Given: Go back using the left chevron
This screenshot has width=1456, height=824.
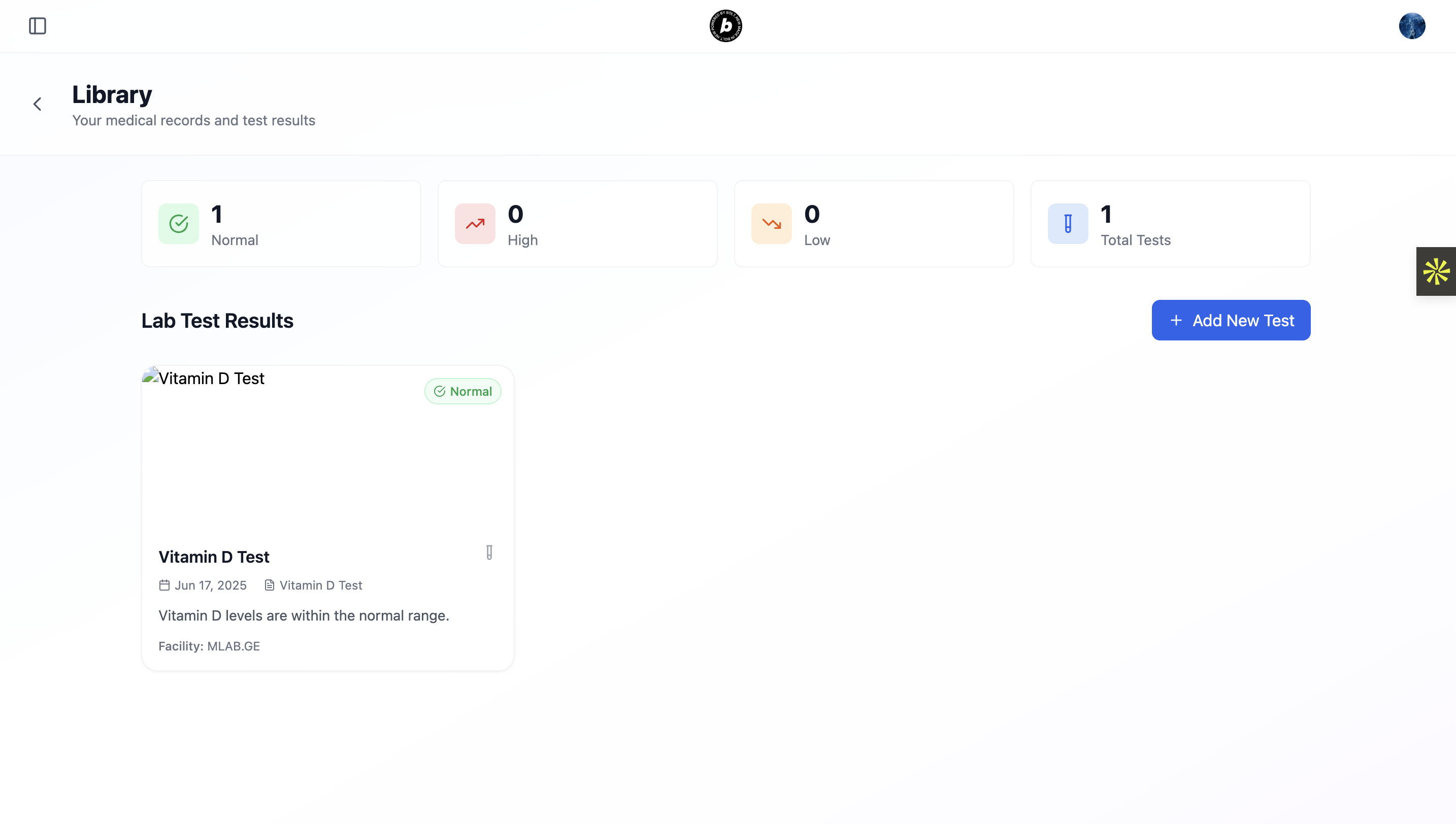Looking at the screenshot, I should point(38,104).
